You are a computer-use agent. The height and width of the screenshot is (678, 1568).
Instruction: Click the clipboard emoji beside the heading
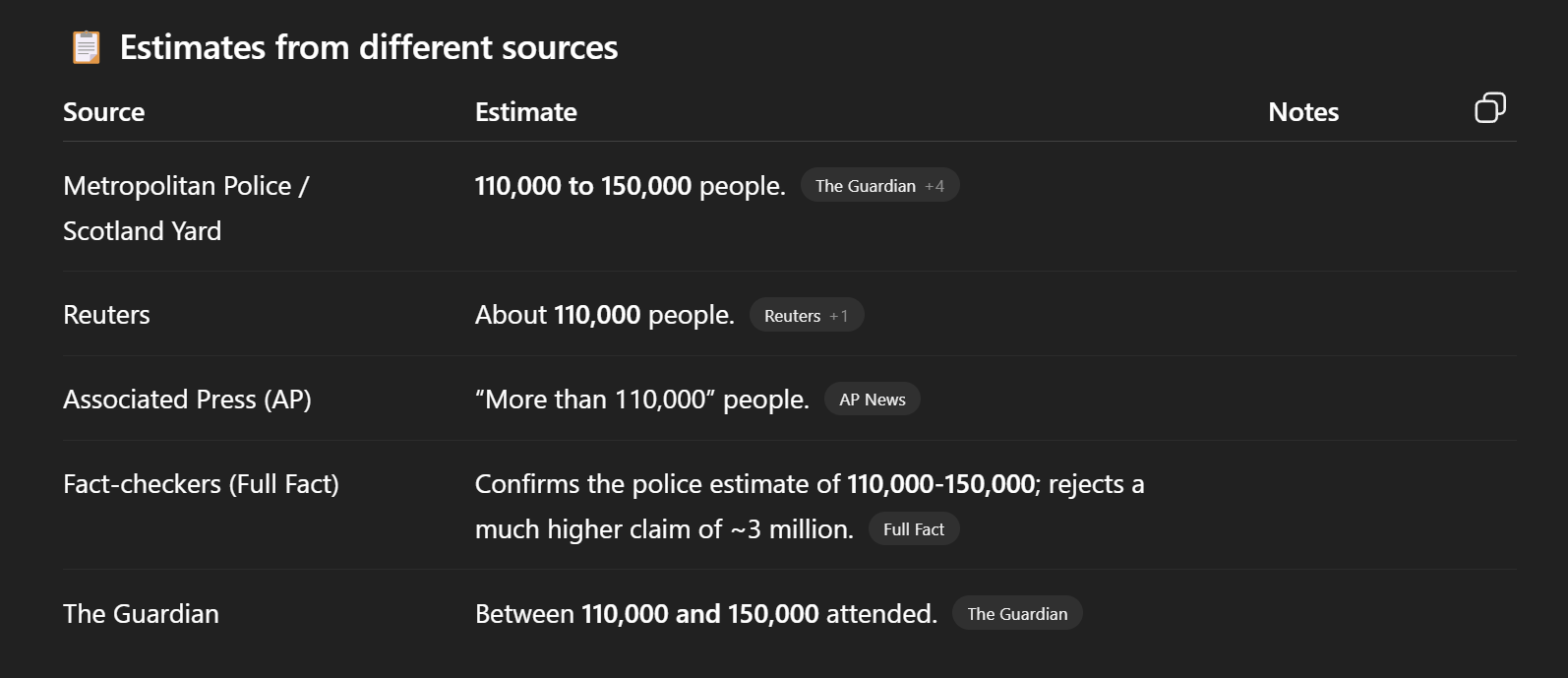tap(86, 47)
